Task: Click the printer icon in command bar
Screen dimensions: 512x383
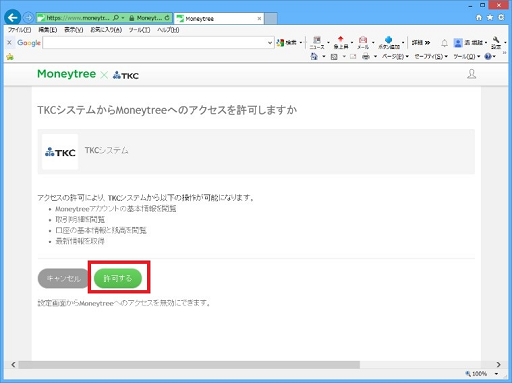Action: click(x=366, y=56)
